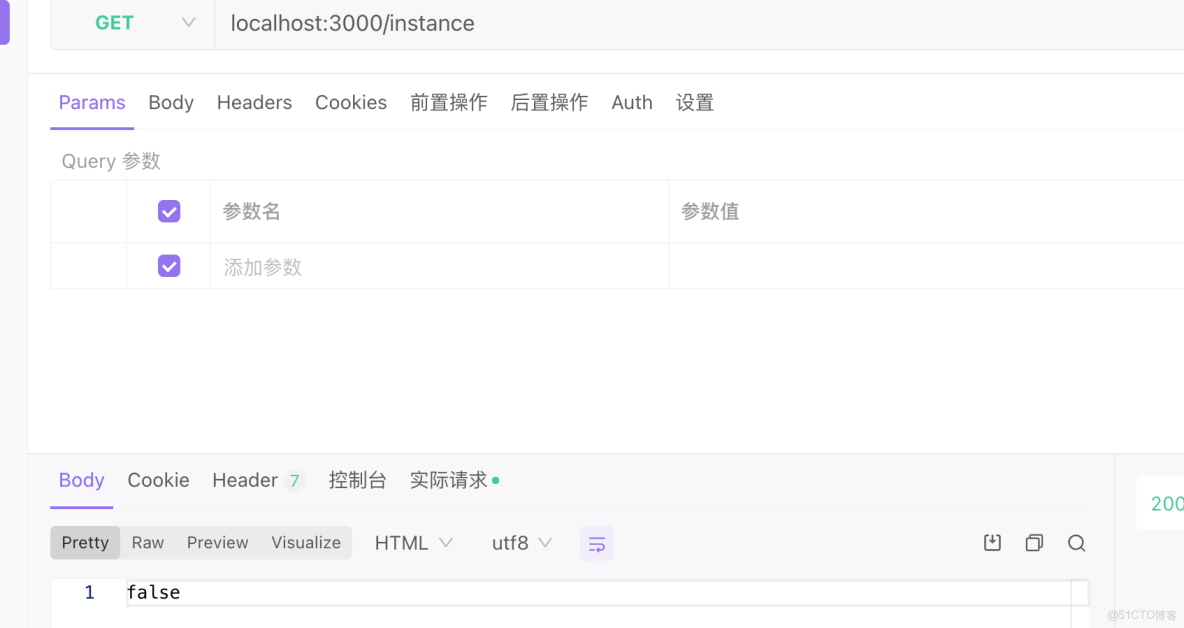This screenshot has width=1184, height=628.
Task: Click the copy response icon
Action: (1034, 542)
